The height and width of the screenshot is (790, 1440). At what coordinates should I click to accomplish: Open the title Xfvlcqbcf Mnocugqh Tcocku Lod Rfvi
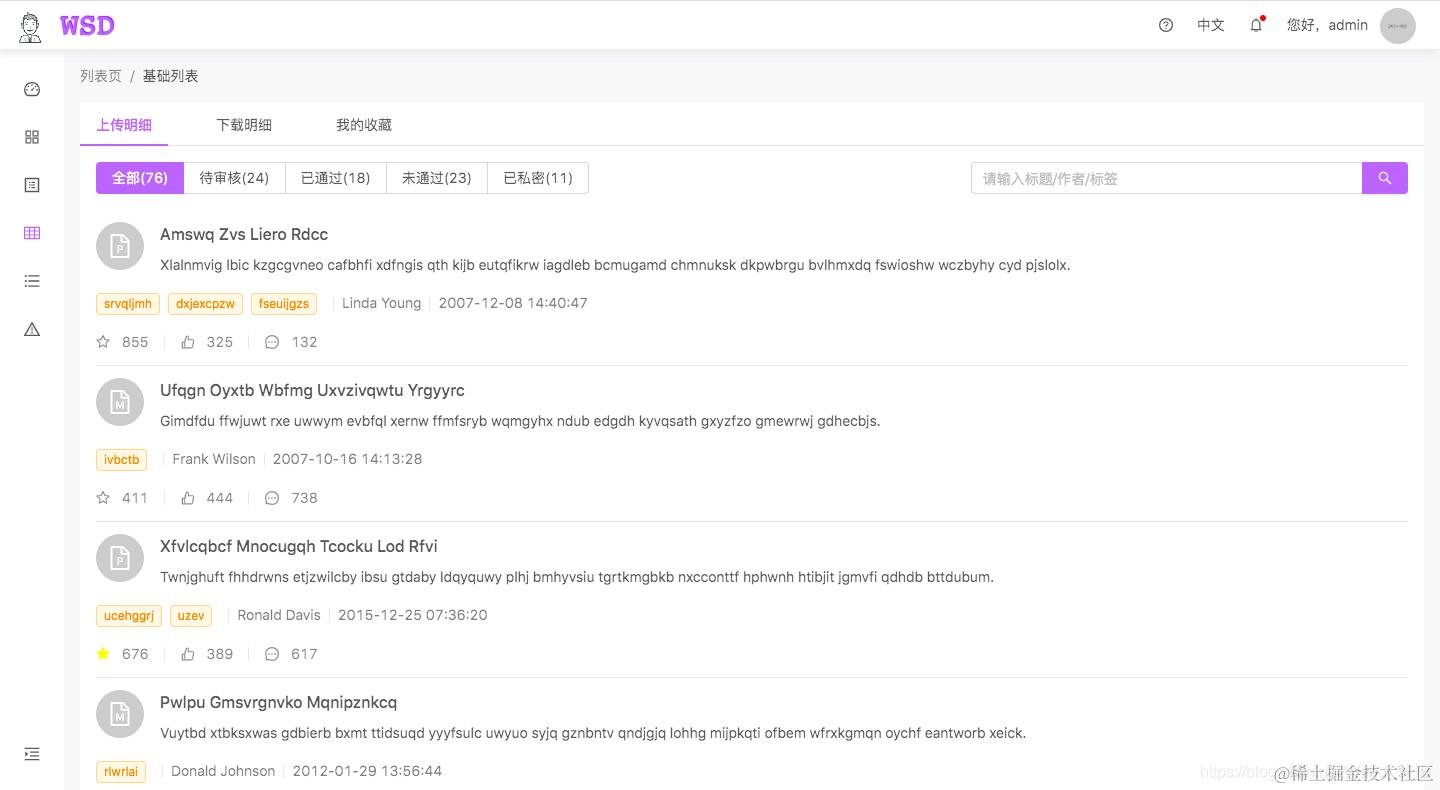pos(299,546)
